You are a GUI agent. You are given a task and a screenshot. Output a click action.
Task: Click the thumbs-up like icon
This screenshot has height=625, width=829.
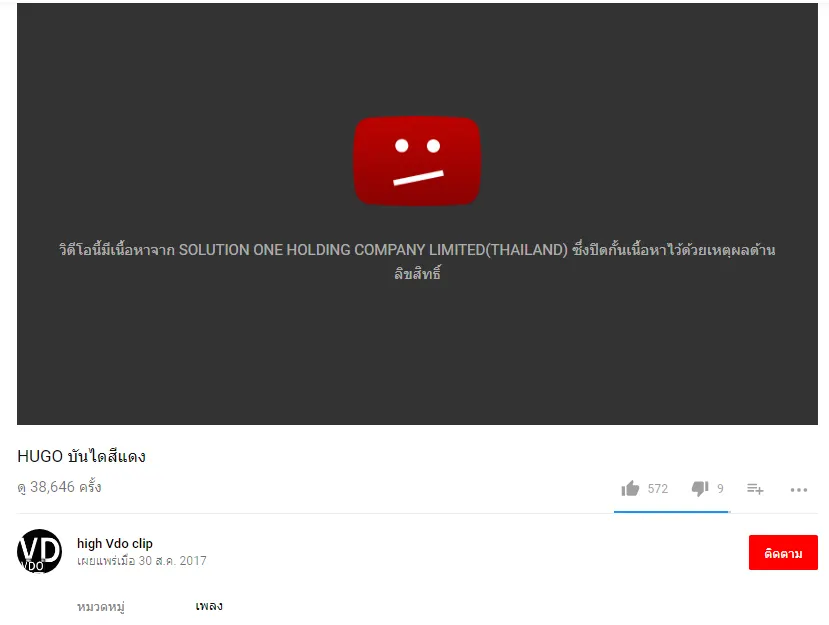630,489
